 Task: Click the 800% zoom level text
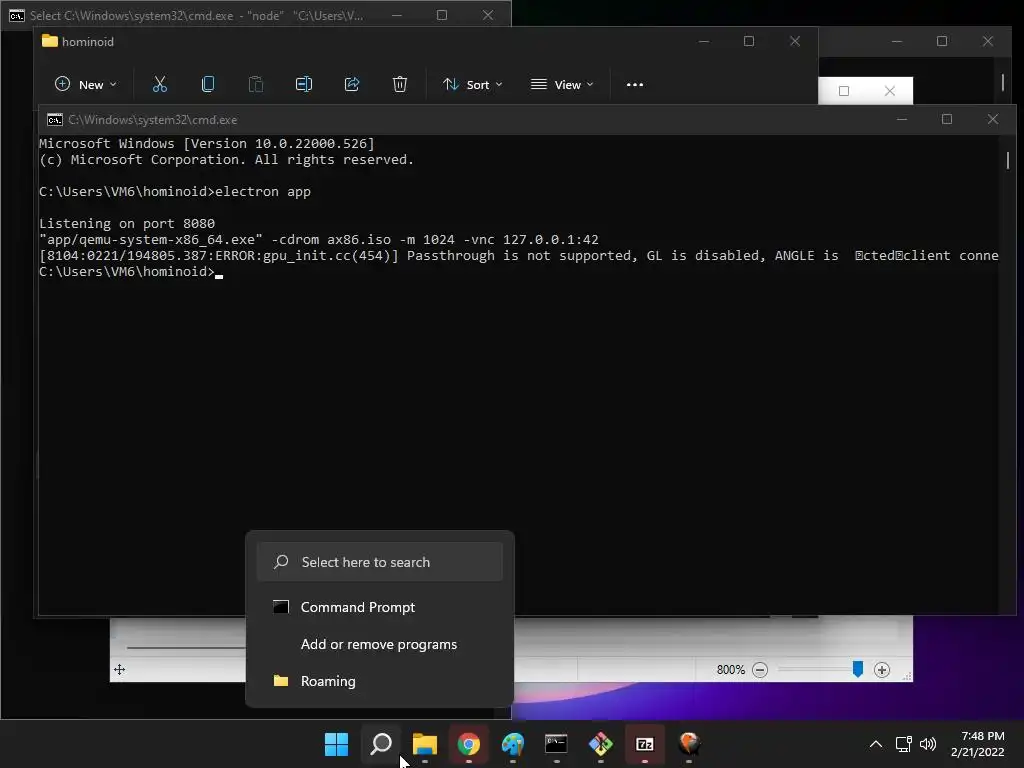tap(730, 669)
